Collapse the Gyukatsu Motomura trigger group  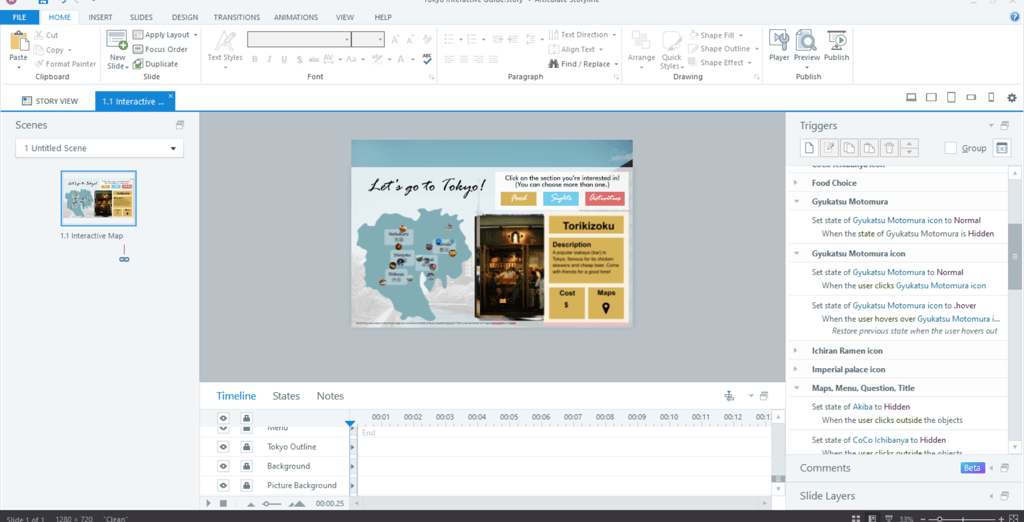pos(796,202)
